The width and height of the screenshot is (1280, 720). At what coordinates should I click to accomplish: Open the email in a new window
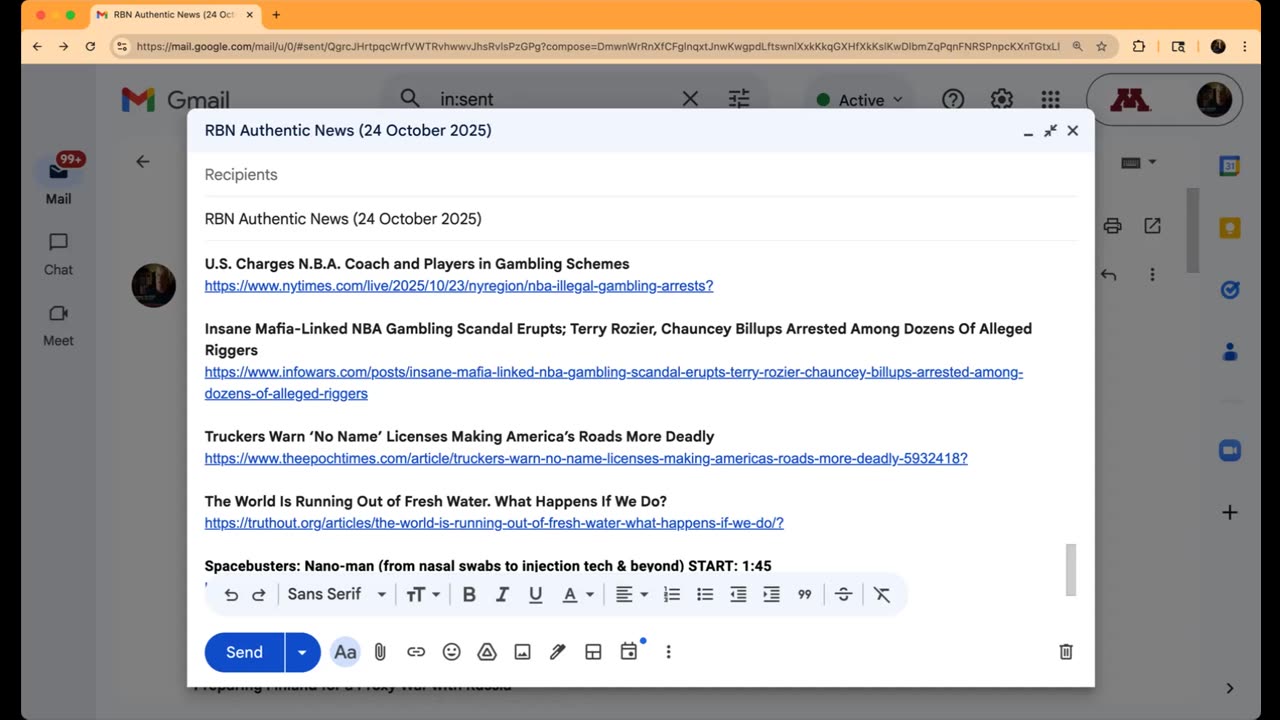[1152, 226]
